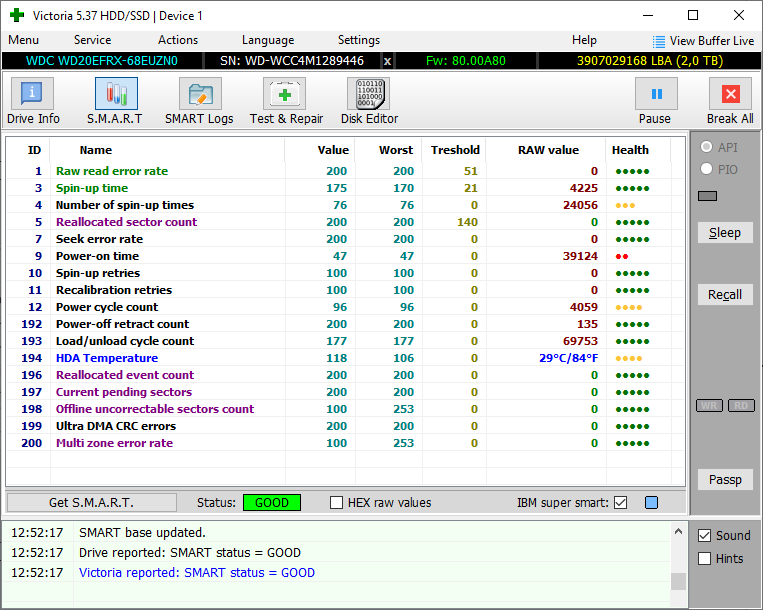This screenshot has width=763, height=610.
Task: Click the Treshold column header
Action: (x=455, y=150)
